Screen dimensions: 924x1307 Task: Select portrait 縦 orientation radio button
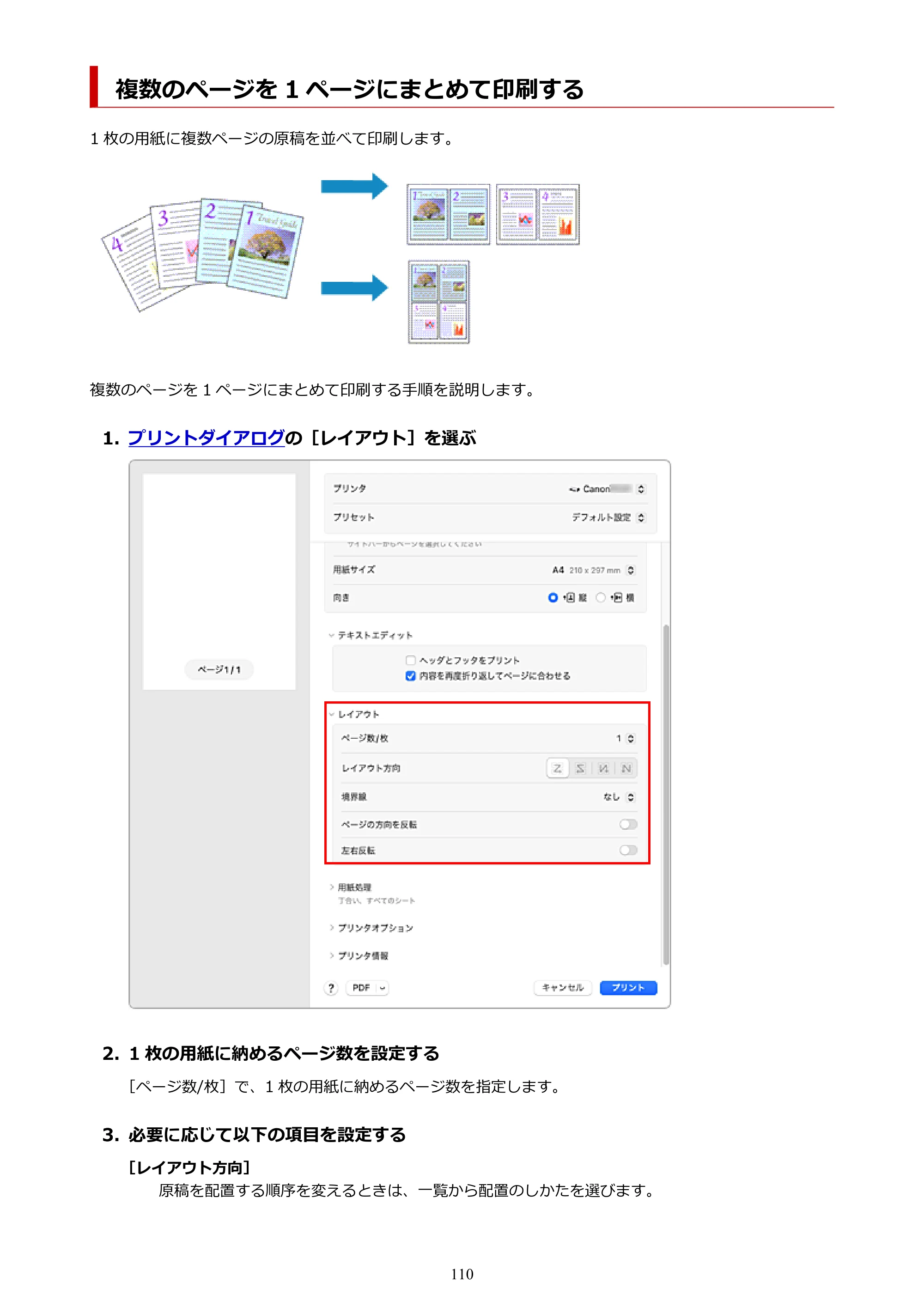coord(553,597)
